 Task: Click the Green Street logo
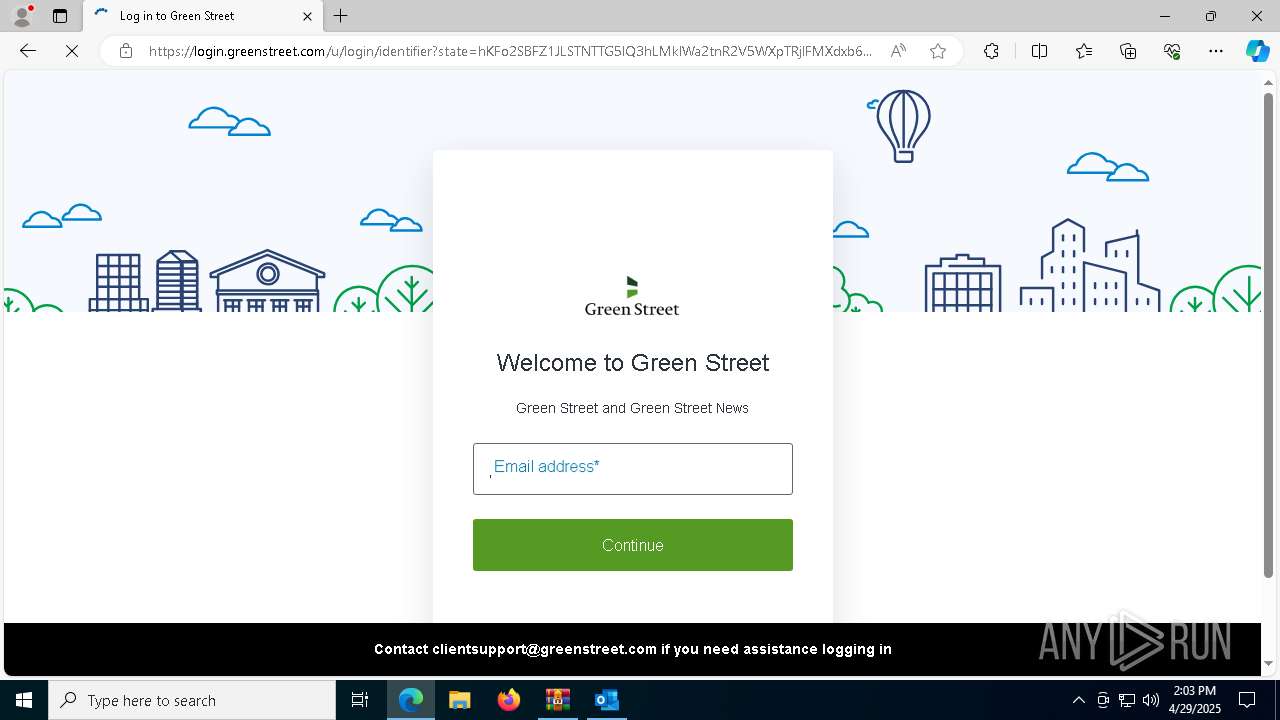632,296
